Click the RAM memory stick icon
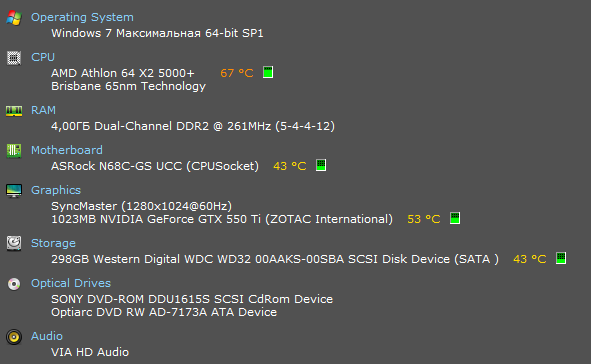 (14, 111)
